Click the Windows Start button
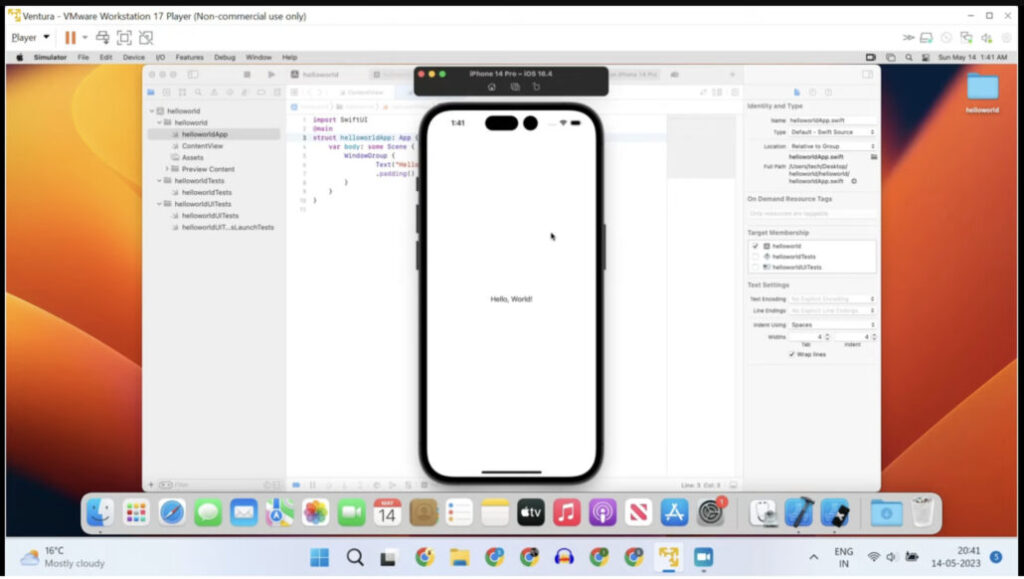 (319, 558)
